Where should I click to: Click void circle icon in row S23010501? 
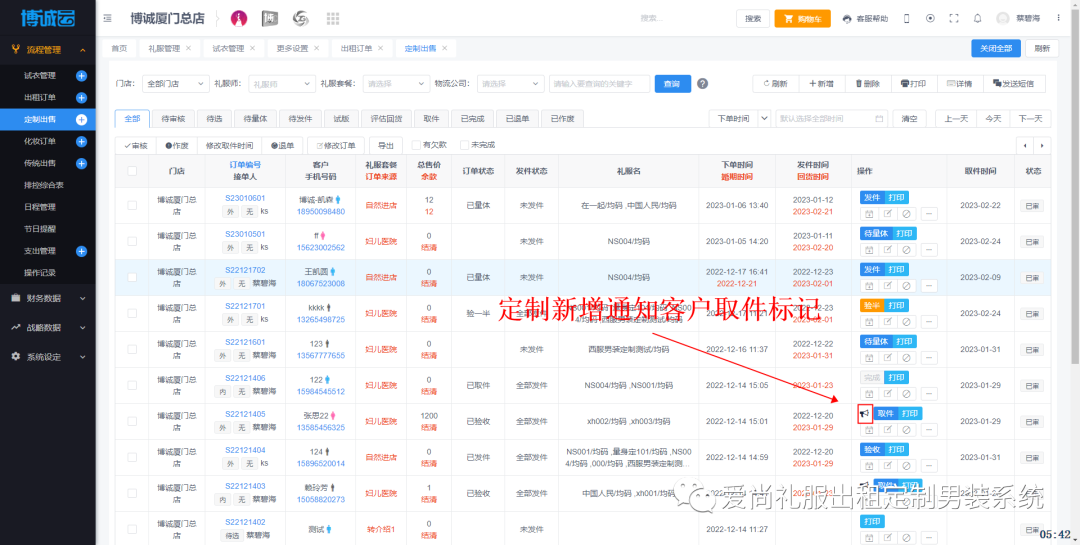tap(906, 249)
